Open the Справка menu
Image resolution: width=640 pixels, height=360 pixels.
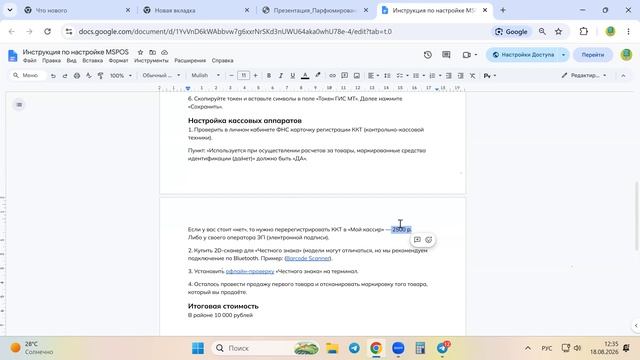pyautogui.click(x=222, y=60)
